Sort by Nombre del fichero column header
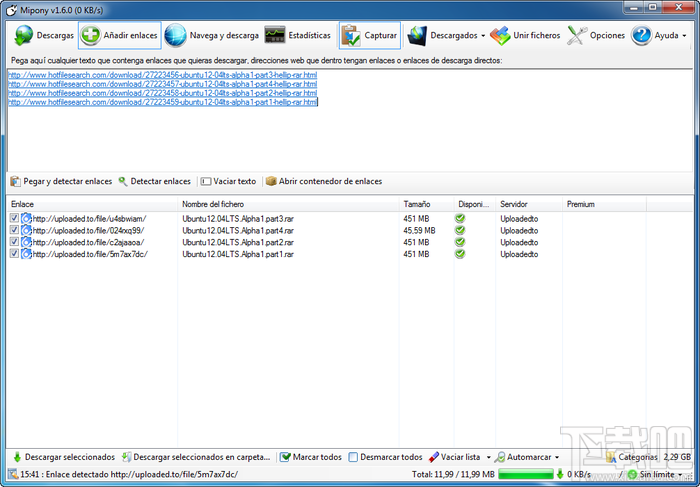The height and width of the screenshot is (487, 700). [x=288, y=204]
